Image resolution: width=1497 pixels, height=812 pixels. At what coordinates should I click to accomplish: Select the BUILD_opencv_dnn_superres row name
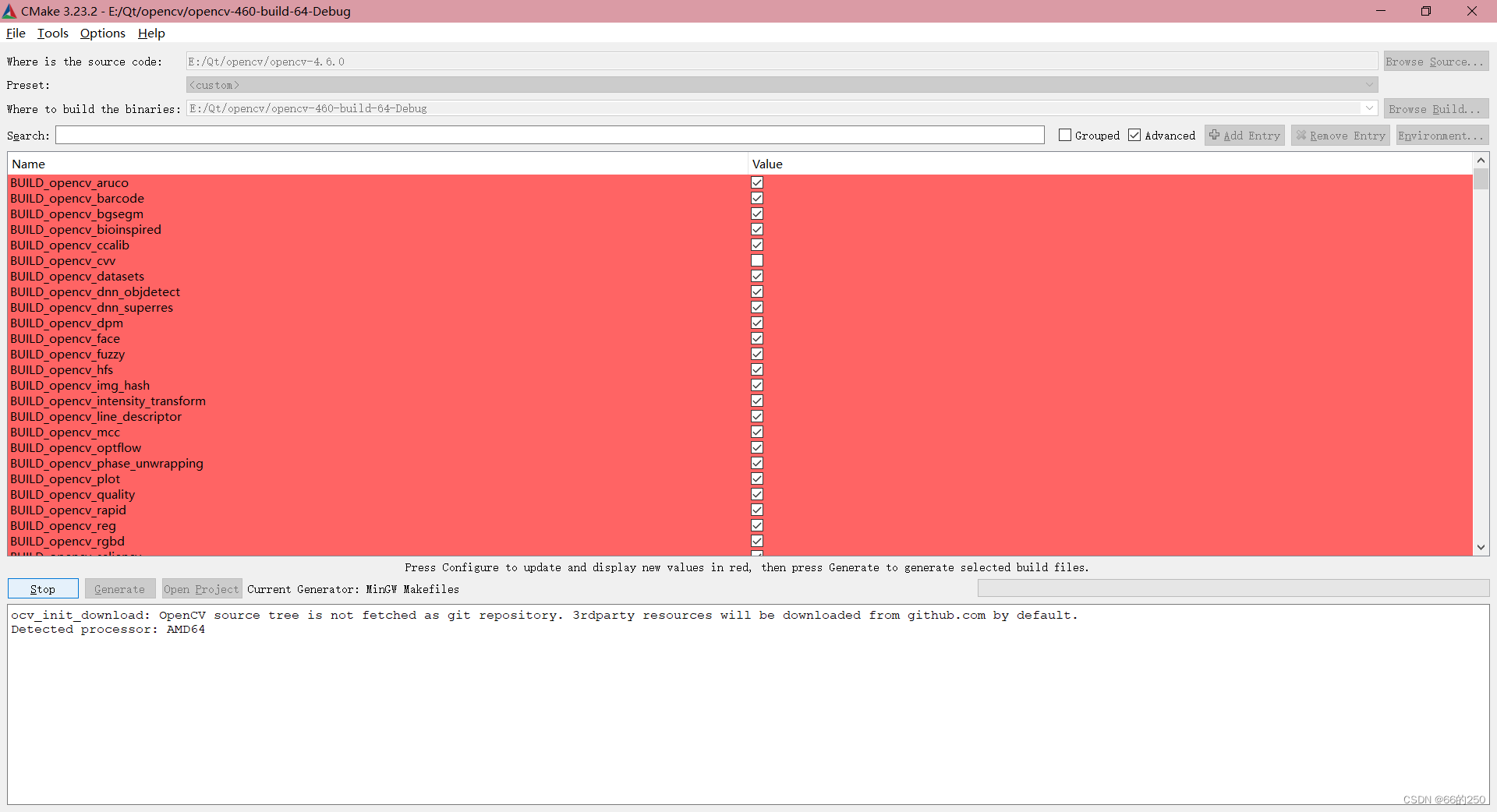tap(92, 307)
